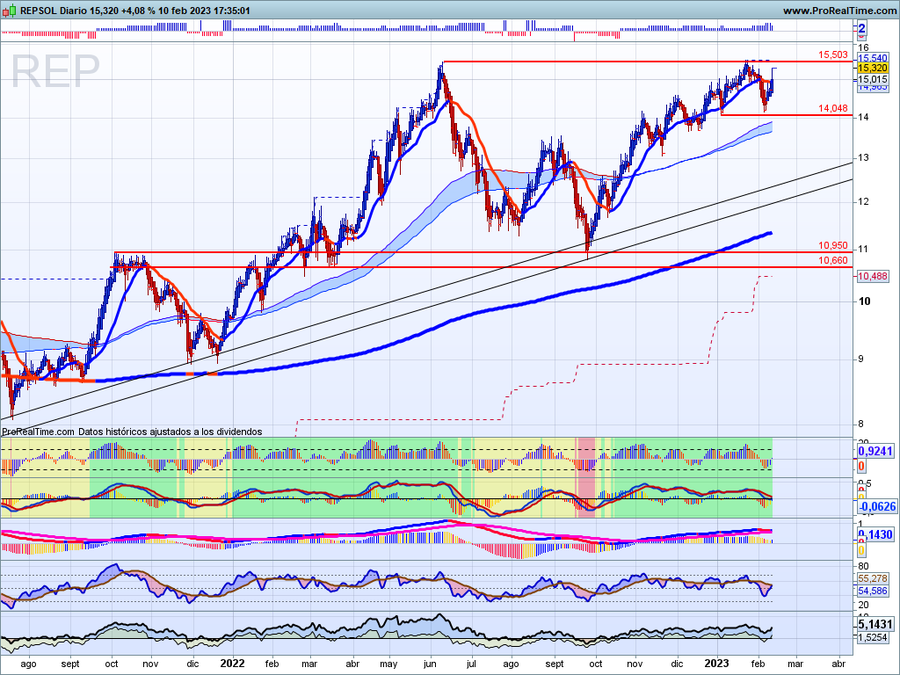Select the red 10,950 horizontal line label

pos(833,246)
